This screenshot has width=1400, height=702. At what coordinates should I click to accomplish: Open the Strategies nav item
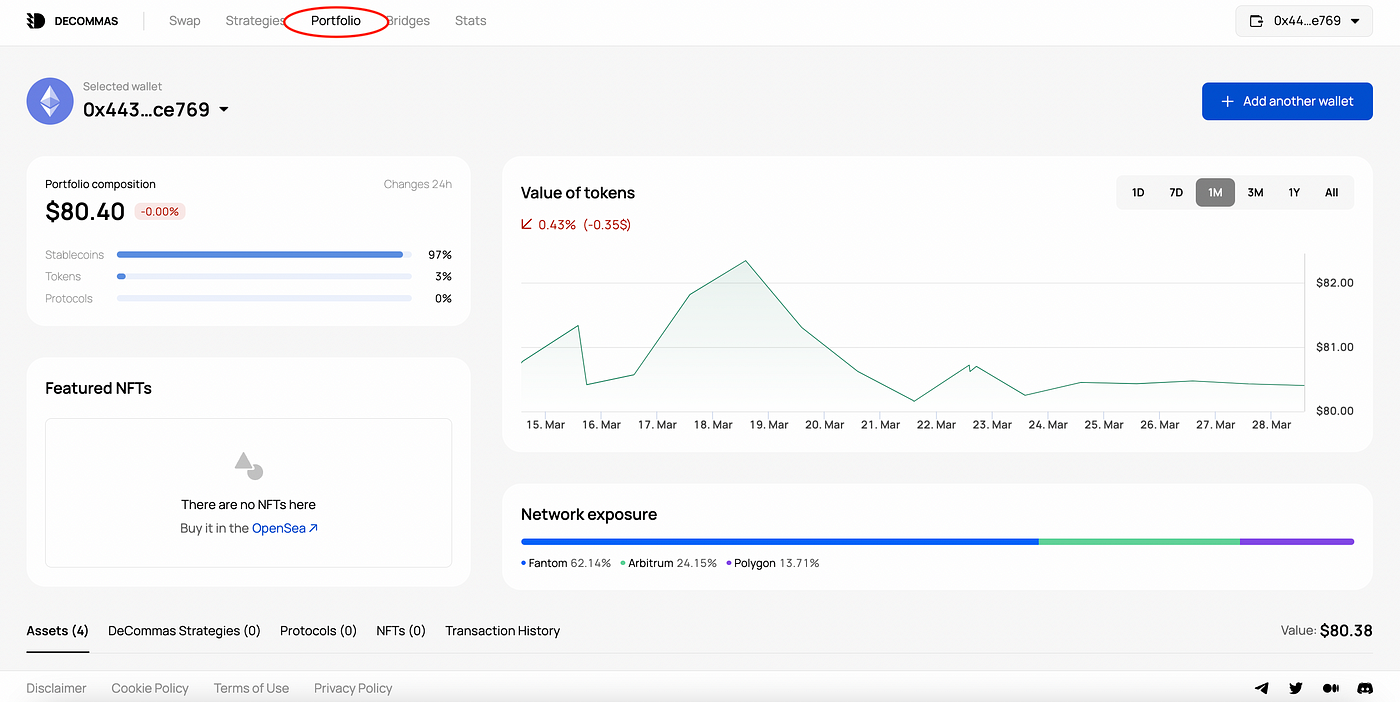pyautogui.click(x=255, y=21)
